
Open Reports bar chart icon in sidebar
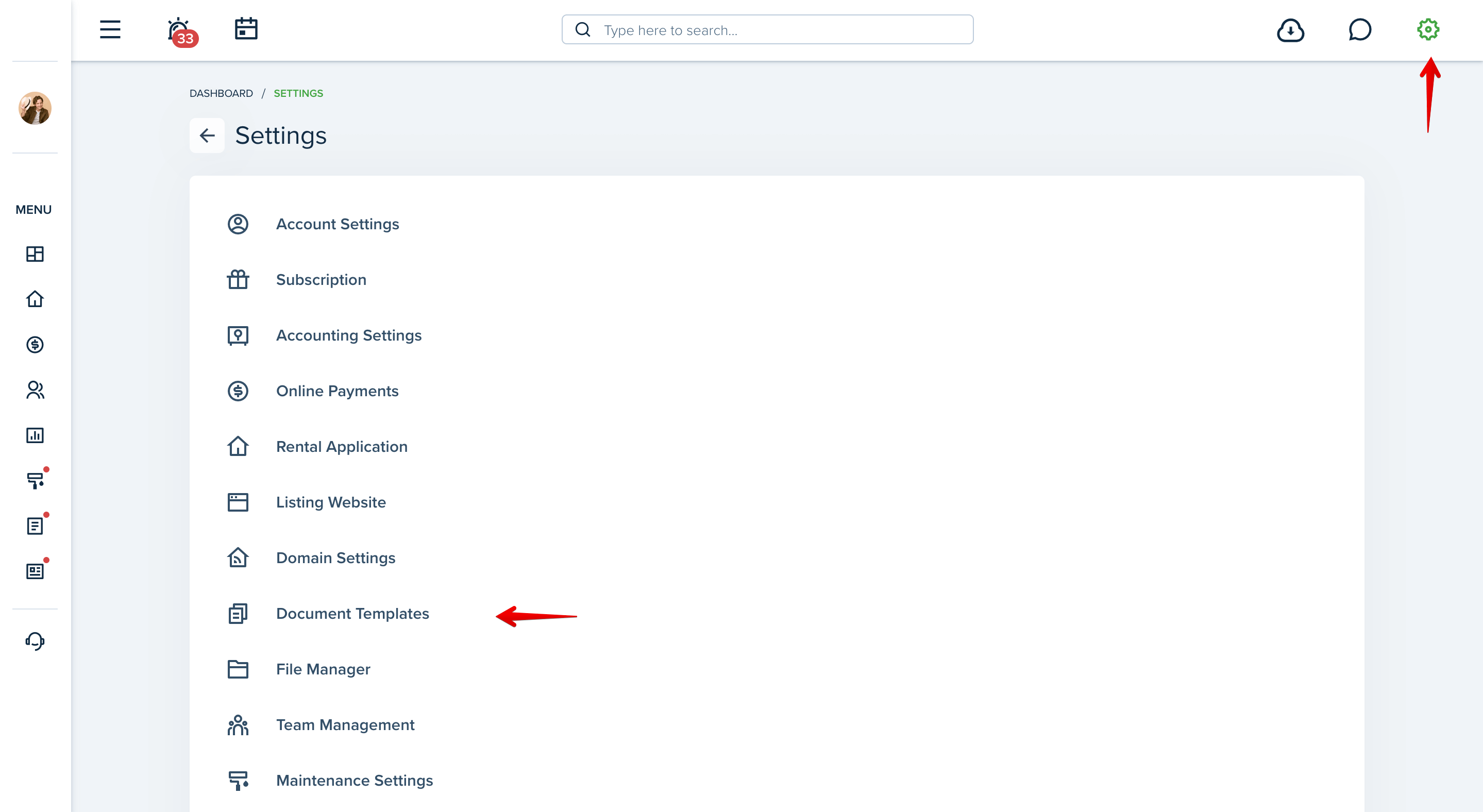coord(35,435)
